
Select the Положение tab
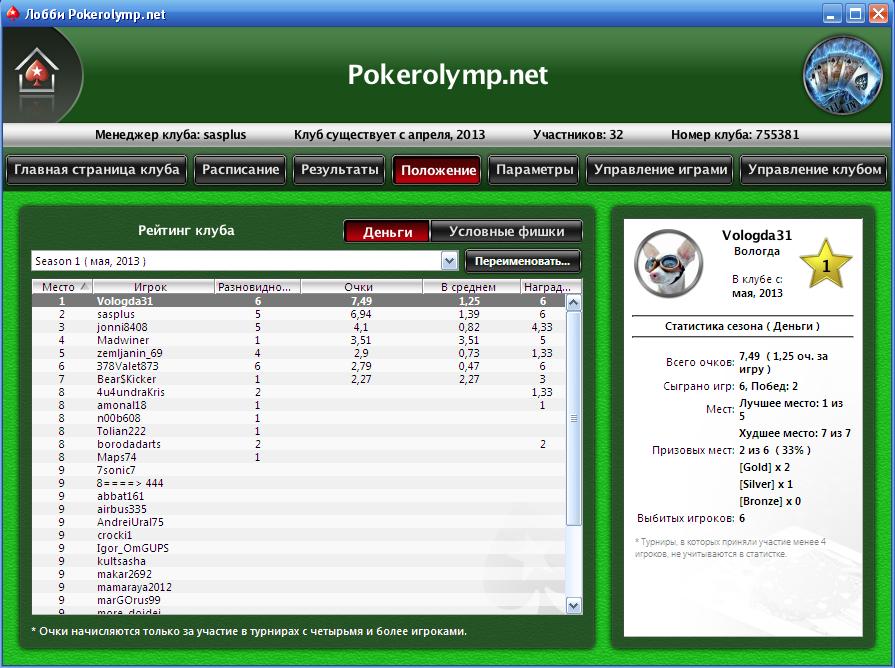(438, 170)
